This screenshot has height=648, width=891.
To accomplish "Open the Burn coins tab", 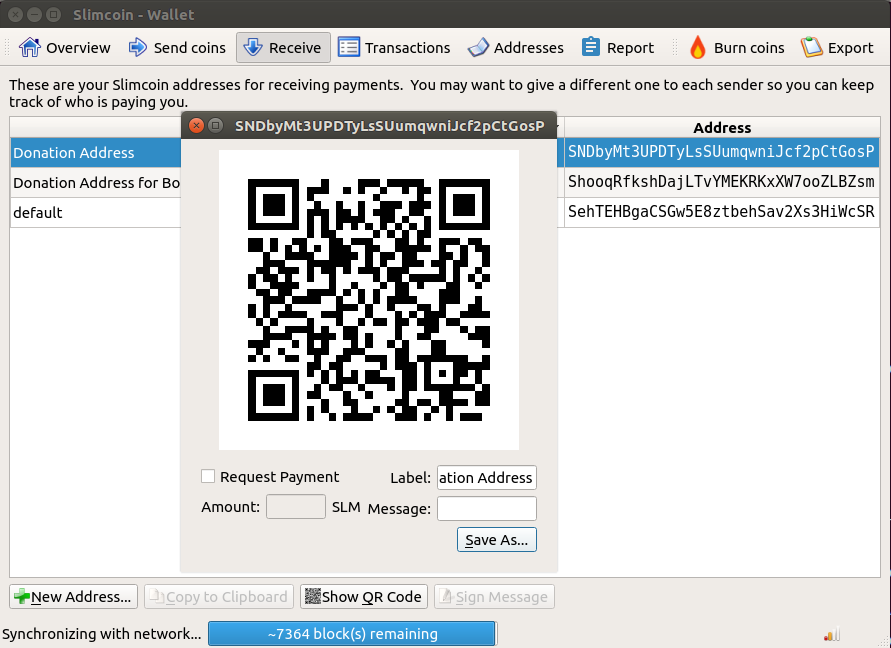I will point(737,48).
